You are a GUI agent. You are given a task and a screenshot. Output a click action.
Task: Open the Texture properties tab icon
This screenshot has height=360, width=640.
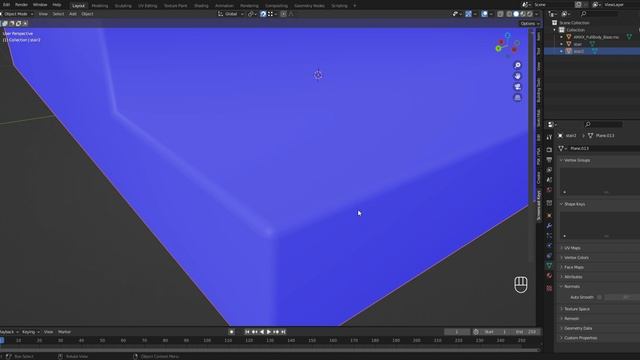tap(549, 288)
